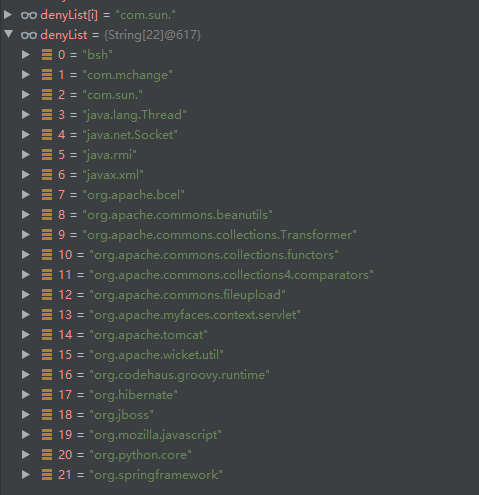The width and height of the screenshot is (479, 495).
Task: Click the element icon for index 7 org.apache.bcel
Action: pos(47,195)
